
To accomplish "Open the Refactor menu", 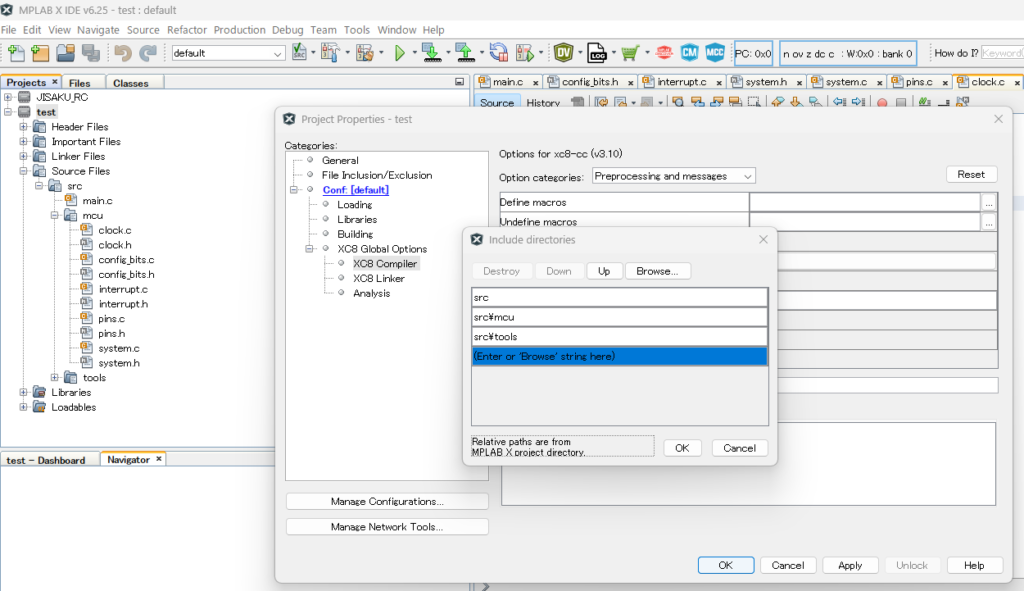I will 187,30.
